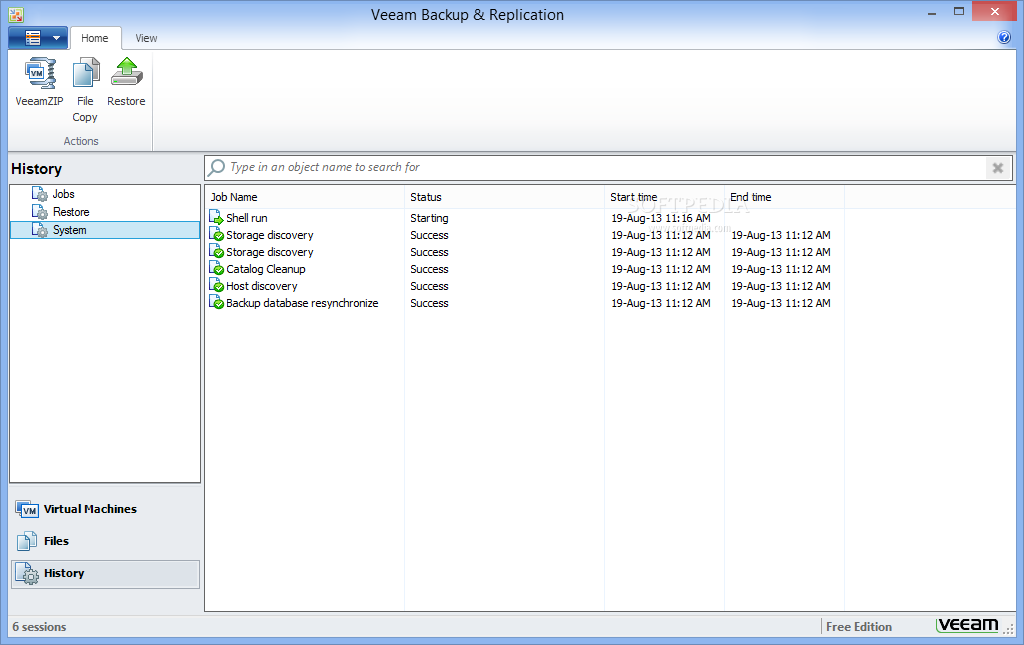The height and width of the screenshot is (645, 1024).
Task: Open the File Copy action
Action: click(85, 90)
